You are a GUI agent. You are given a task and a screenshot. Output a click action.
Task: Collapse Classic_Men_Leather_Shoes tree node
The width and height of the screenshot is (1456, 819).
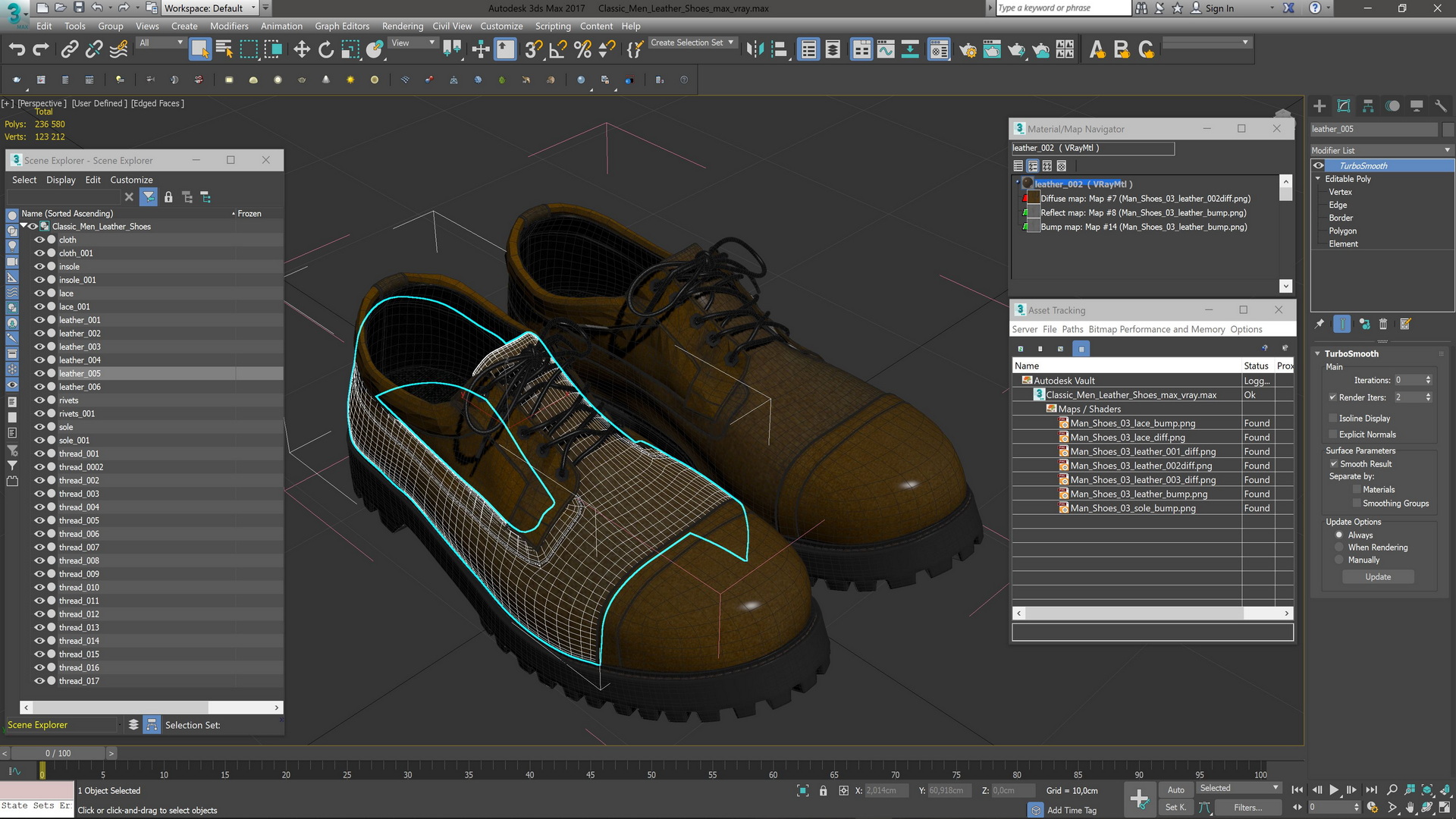click(x=24, y=226)
